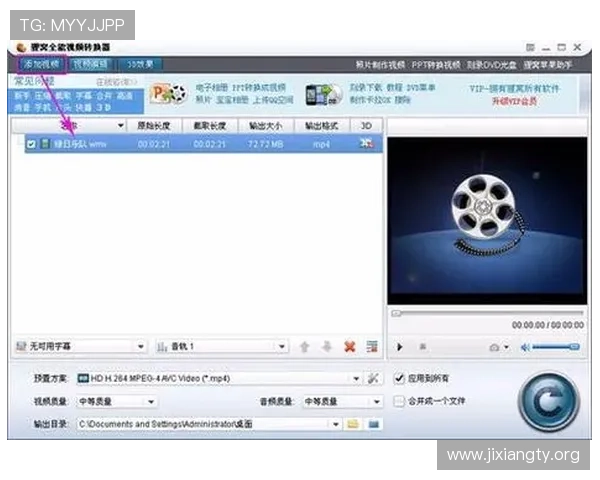Click the 升级VIP会员 red link

[x=514, y=101]
